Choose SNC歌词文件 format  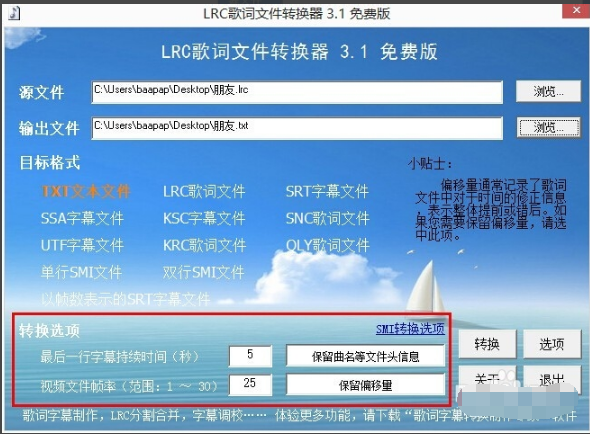tap(328, 218)
